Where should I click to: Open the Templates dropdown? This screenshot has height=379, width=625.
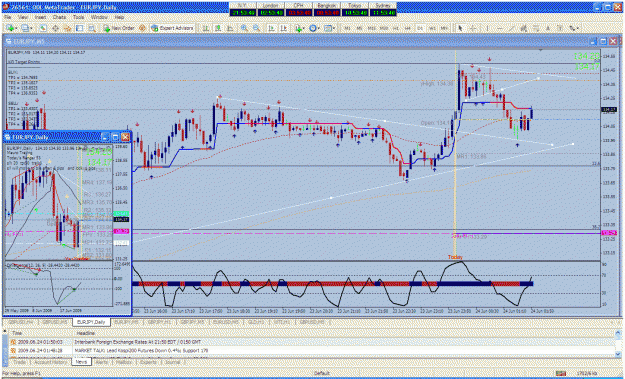click(329, 28)
